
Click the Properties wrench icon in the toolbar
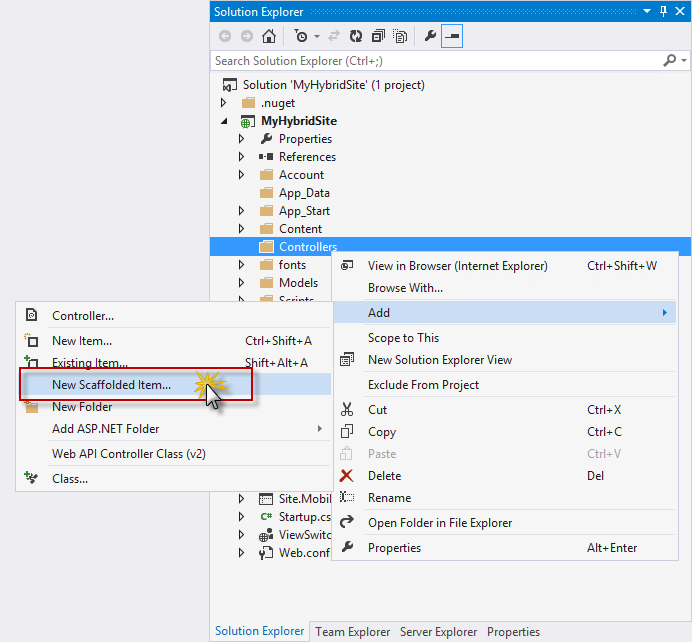click(430, 36)
